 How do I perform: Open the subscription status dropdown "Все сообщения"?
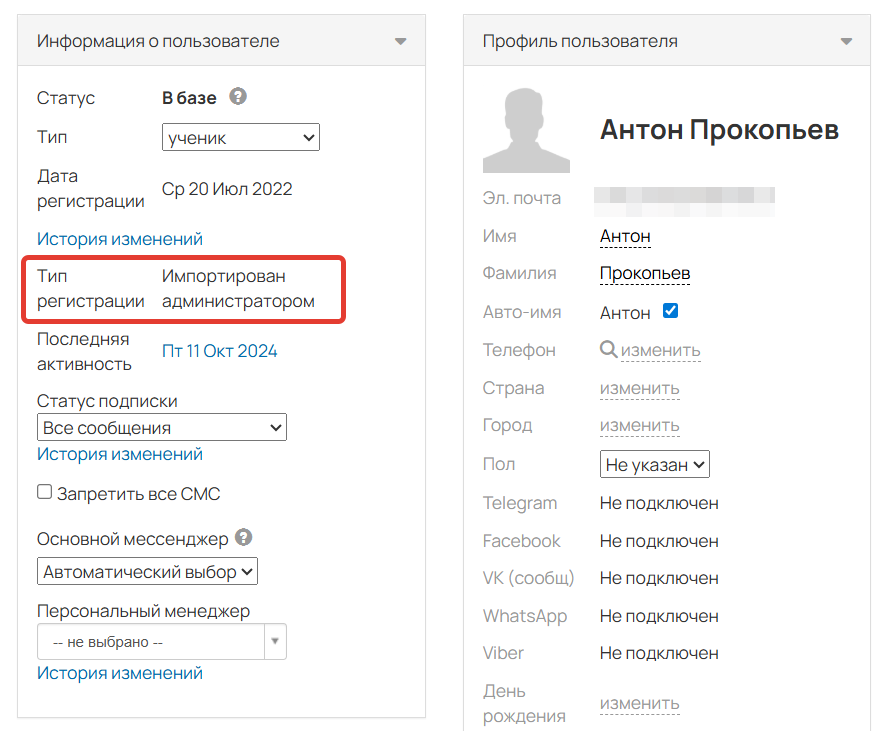pos(161,427)
